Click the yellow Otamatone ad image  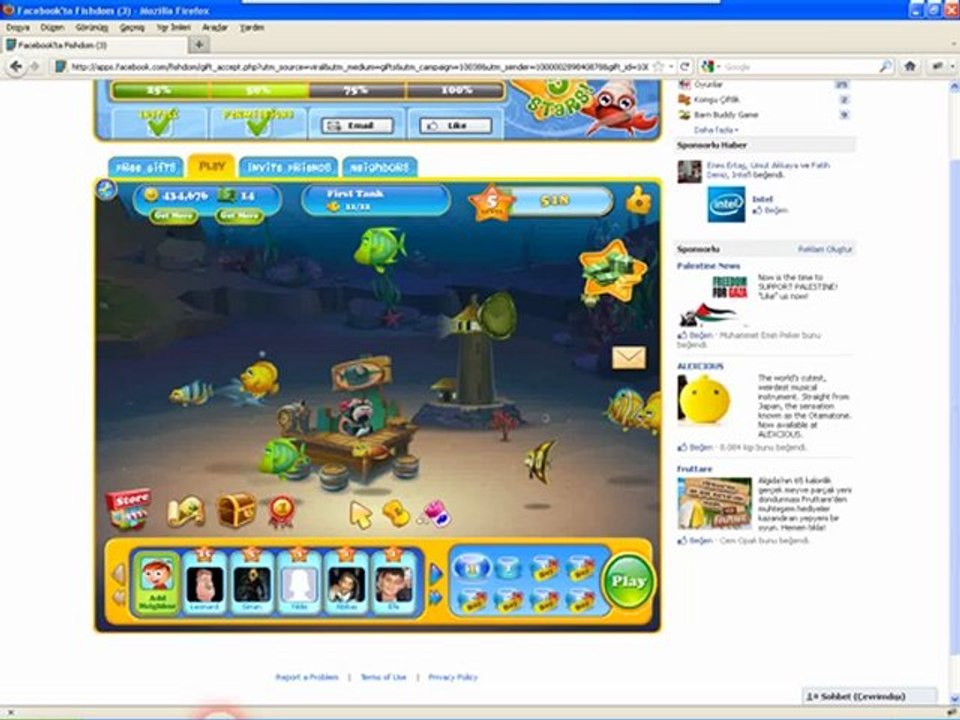coord(704,400)
